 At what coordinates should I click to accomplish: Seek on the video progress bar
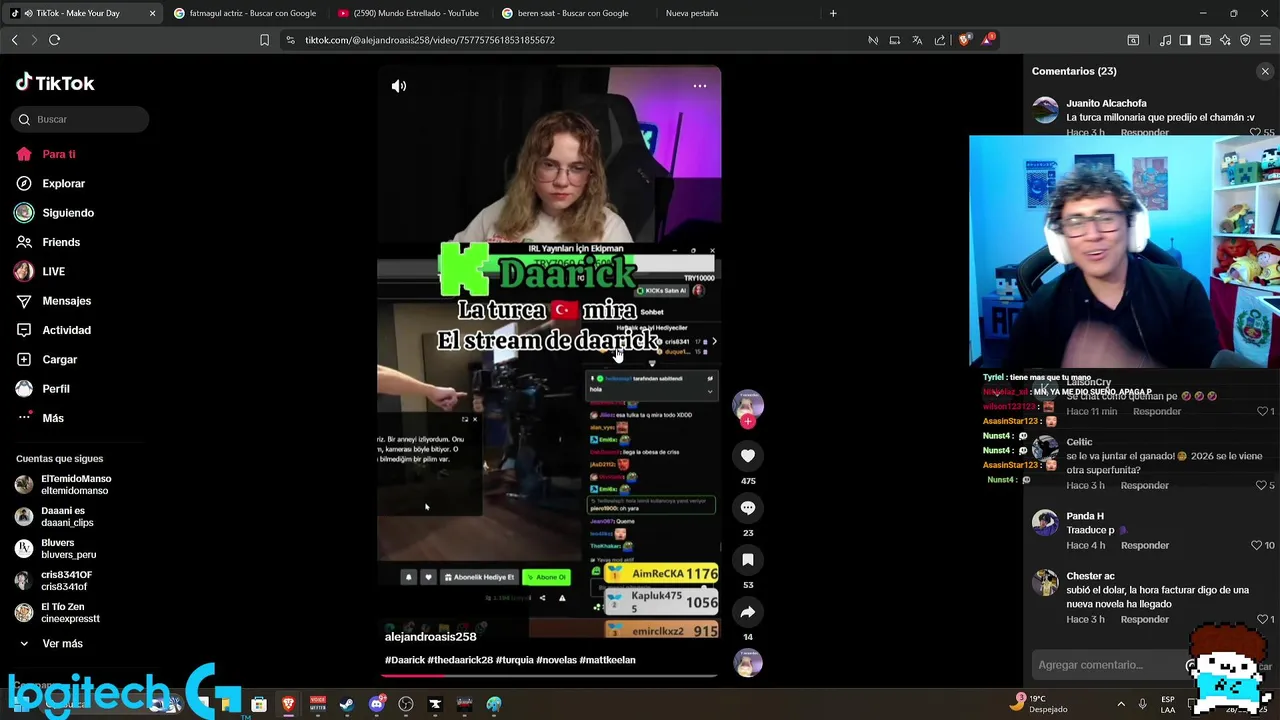(549, 676)
